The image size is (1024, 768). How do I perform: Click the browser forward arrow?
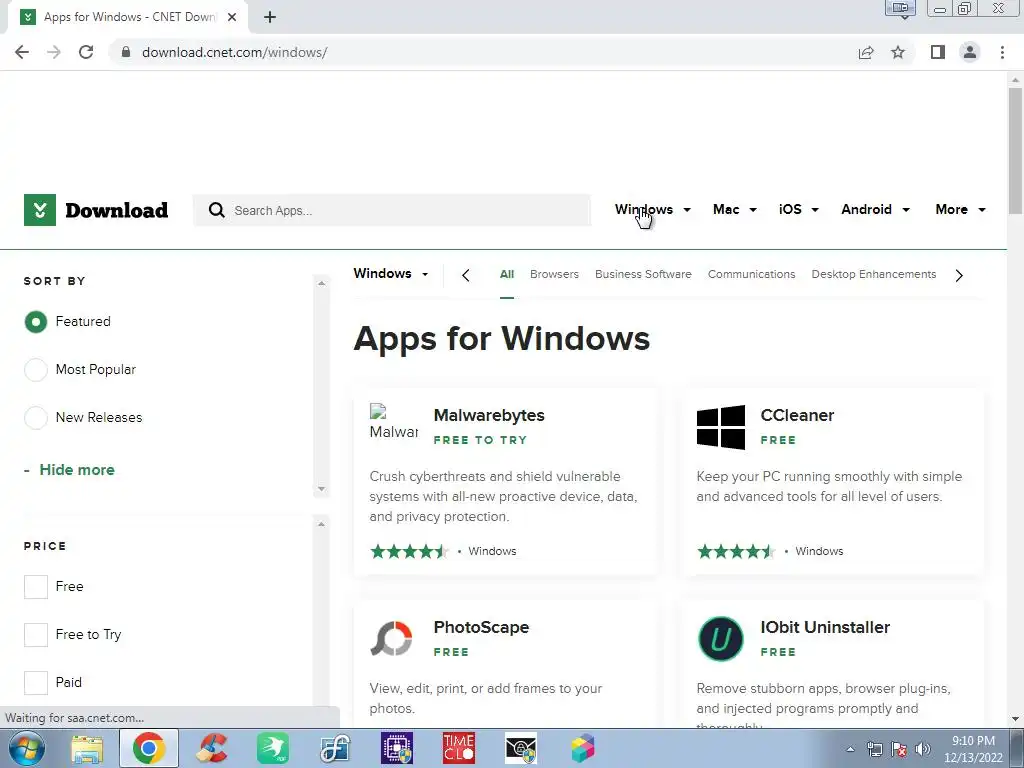click(x=54, y=52)
